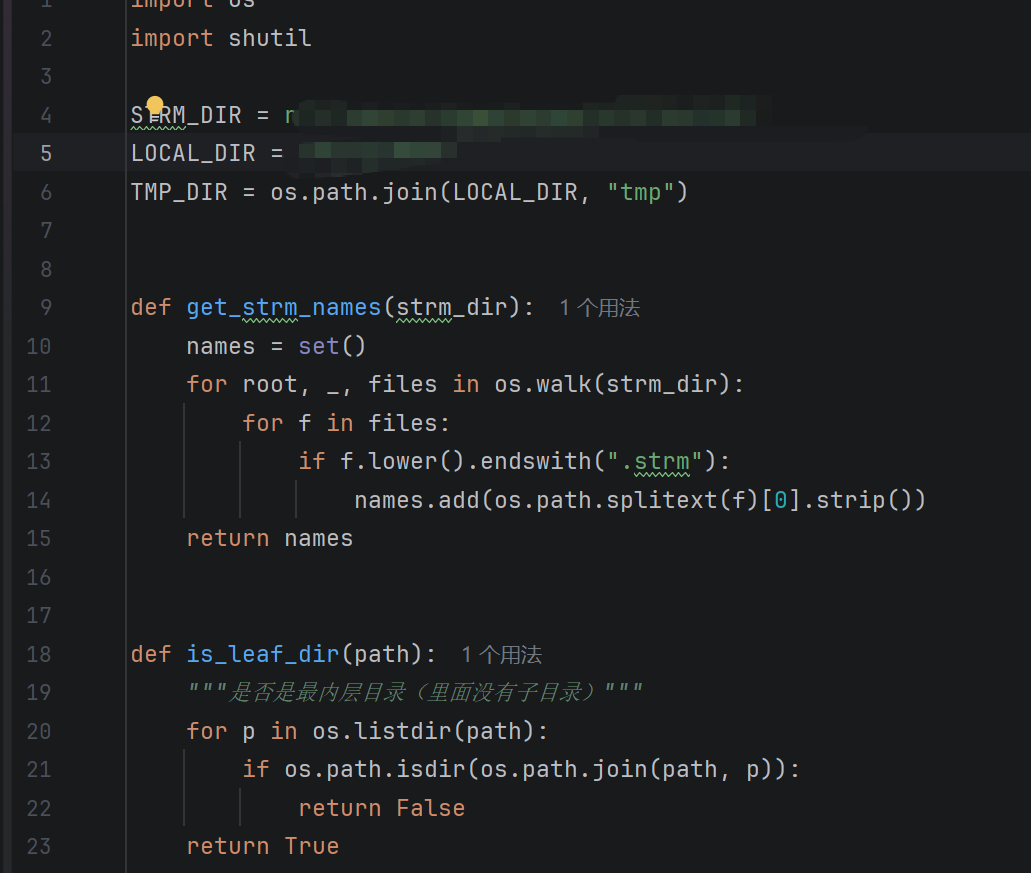Image resolution: width=1031 pixels, height=873 pixels.
Task: Click the Chinese docstring in is_leaf_dir
Action: point(415,693)
